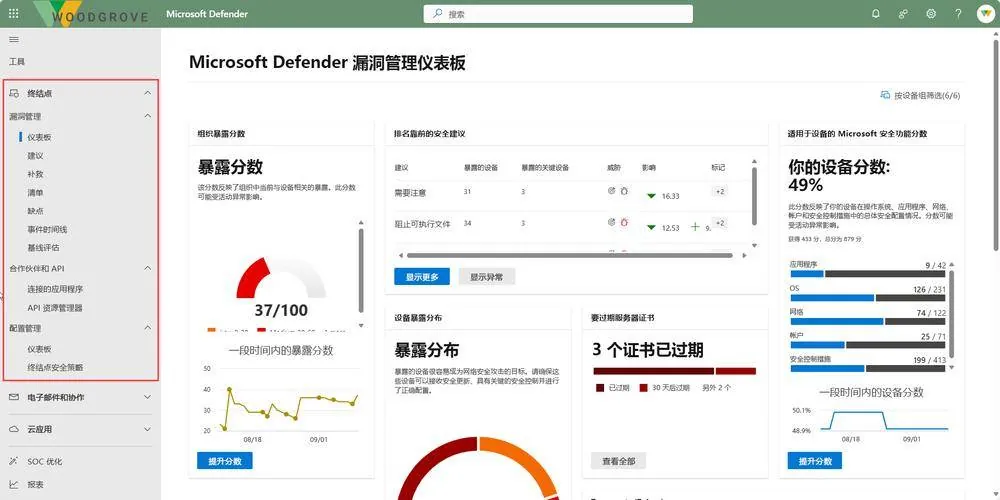Viewport: 1000px width, 500px height.
Task: Open the help question mark icon
Action: pyautogui.click(x=958, y=13)
